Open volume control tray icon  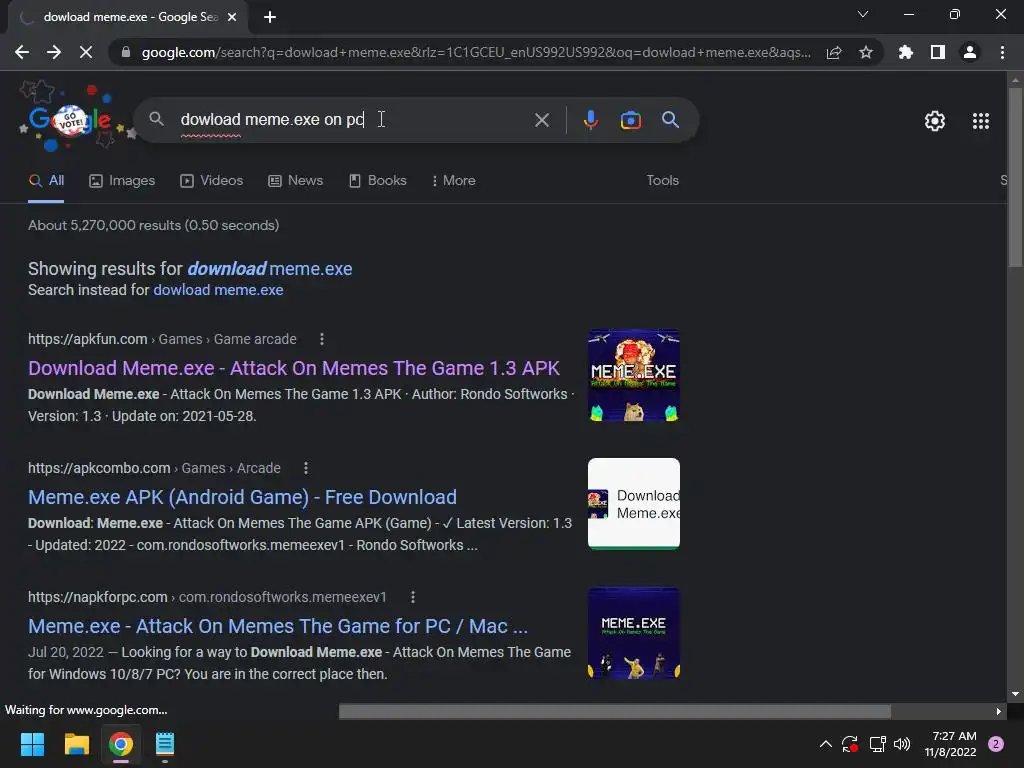pos(902,744)
